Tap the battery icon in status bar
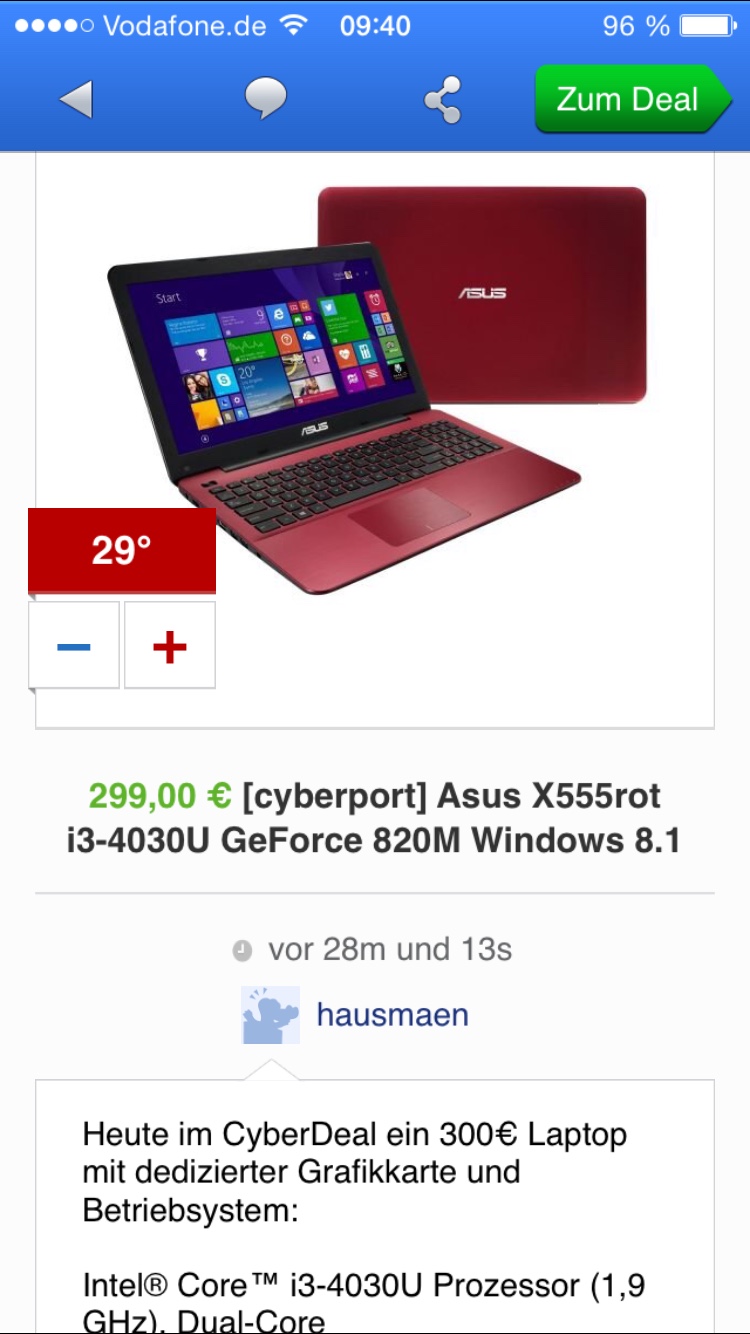 (708, 27)
